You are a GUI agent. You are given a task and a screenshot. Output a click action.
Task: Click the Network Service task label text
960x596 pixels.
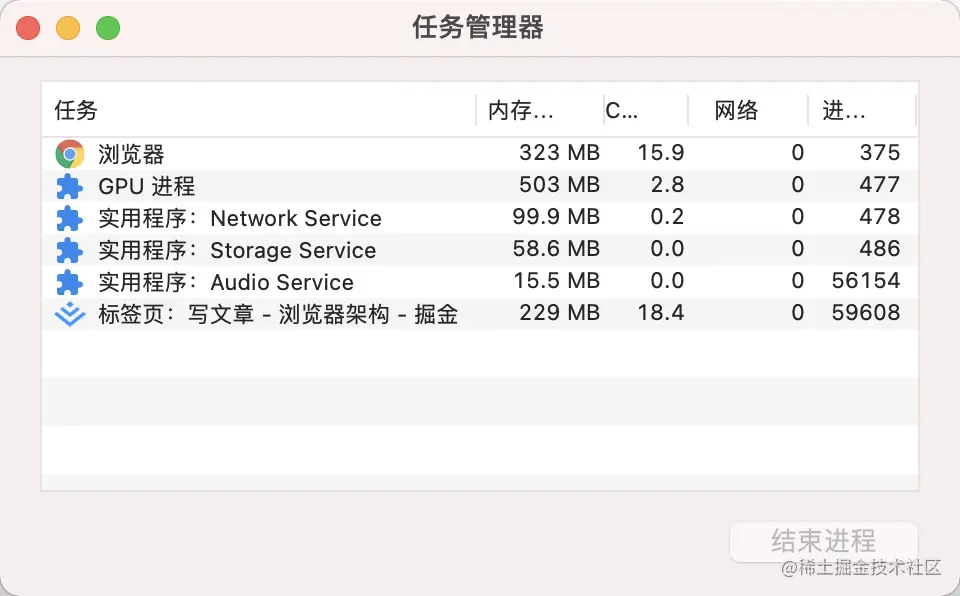click(x=296, y=218)
